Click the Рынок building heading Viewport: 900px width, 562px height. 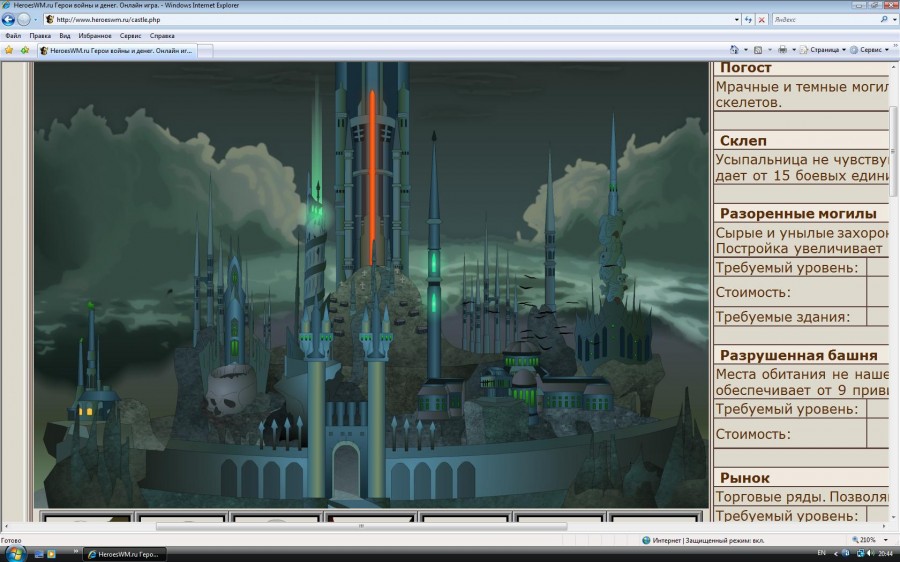pos(745,478)
